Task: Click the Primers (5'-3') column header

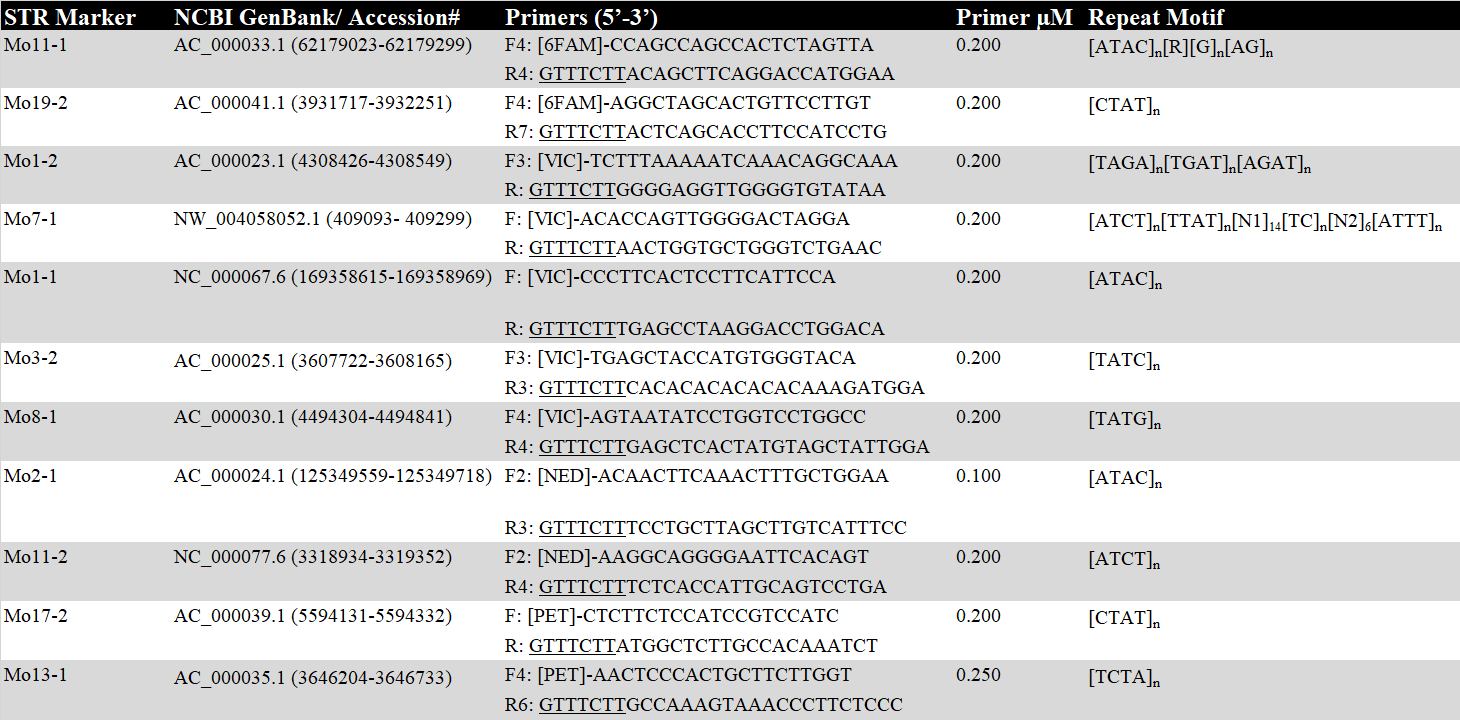Action: [581, 17]
